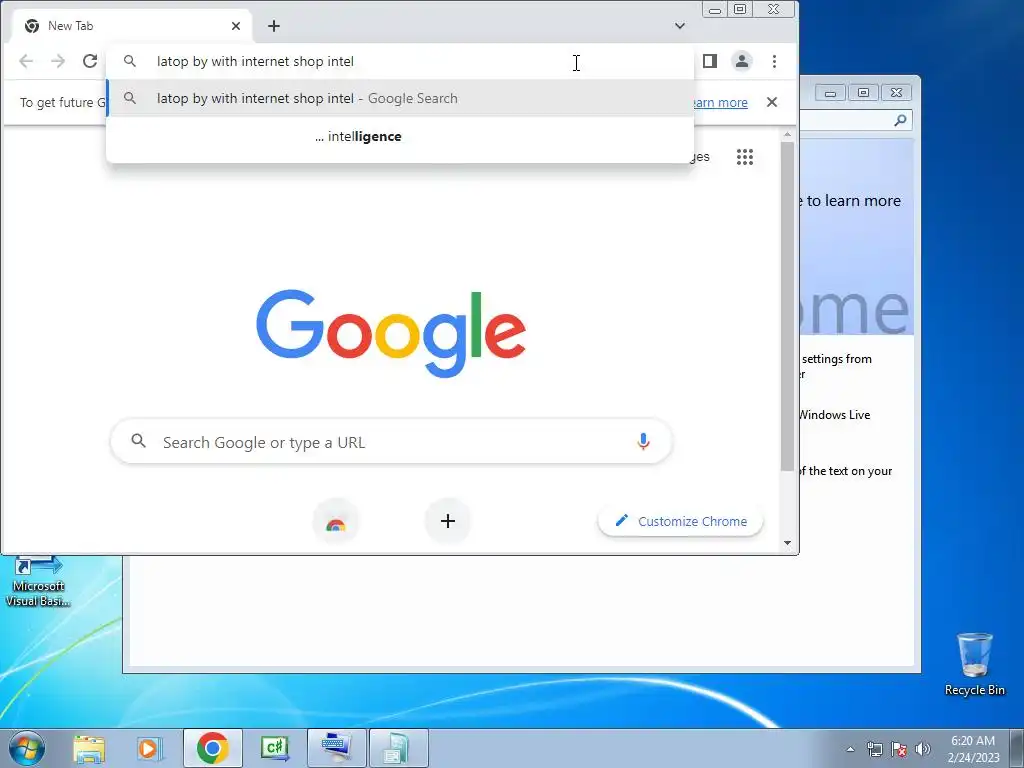Close the New Tab tab
Screen dimensions: 1024x768
pyautogui.click(x=236, y=26)
